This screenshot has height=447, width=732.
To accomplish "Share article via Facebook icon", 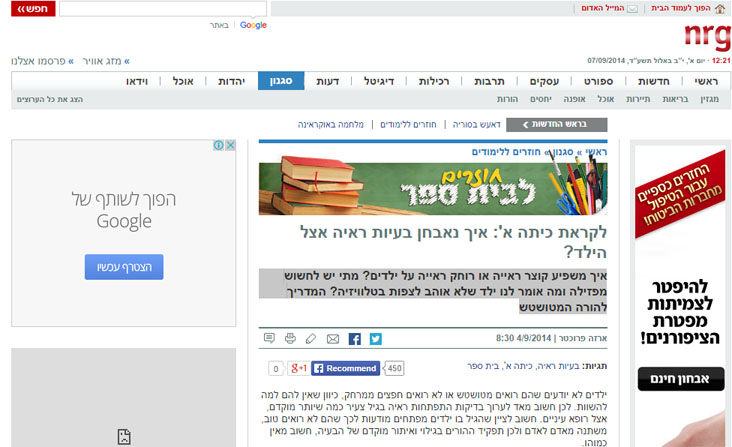I will (355, 339).
